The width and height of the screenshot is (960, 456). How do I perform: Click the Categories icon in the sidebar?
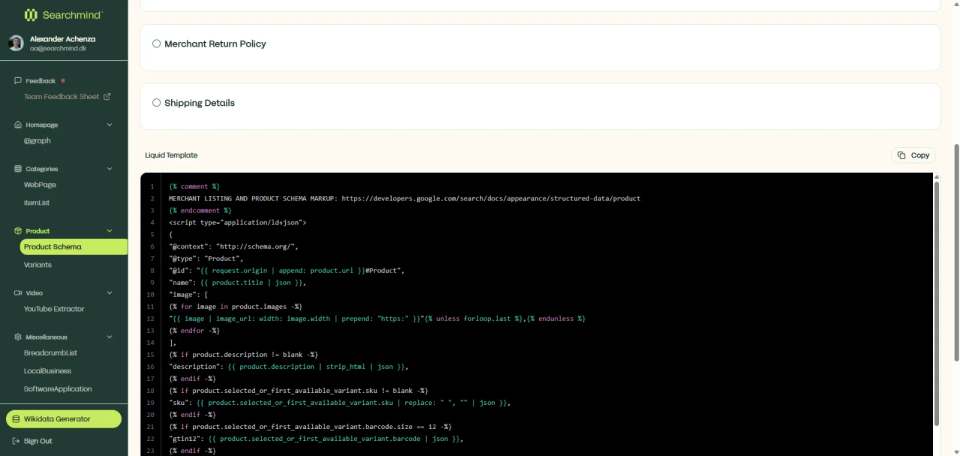(x=18, y=169)
